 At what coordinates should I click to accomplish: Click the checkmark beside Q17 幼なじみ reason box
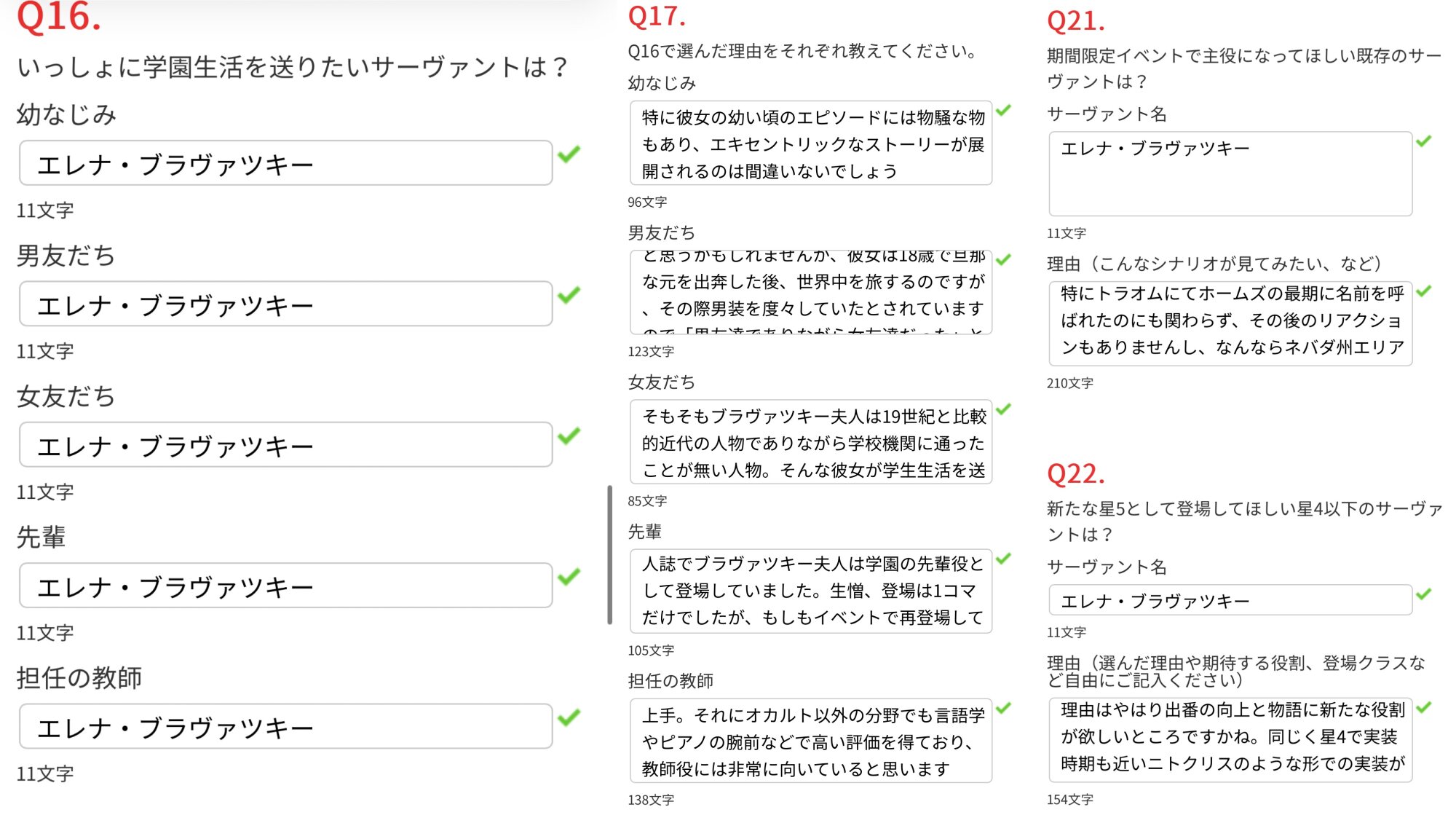[x=1003, y=111]
